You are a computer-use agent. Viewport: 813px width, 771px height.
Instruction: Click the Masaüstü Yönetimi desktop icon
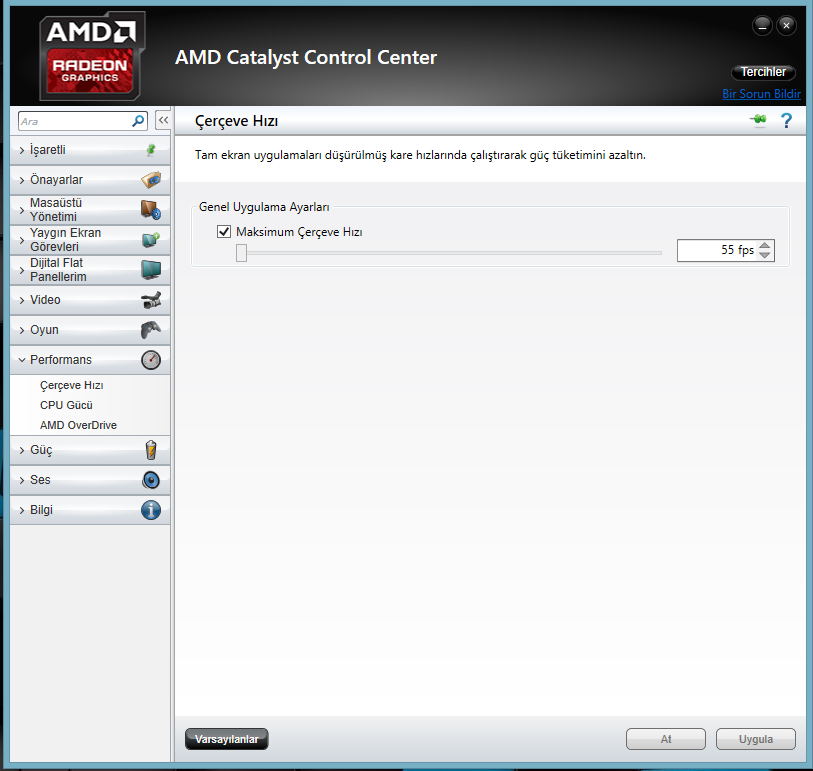tap(151, 210)
